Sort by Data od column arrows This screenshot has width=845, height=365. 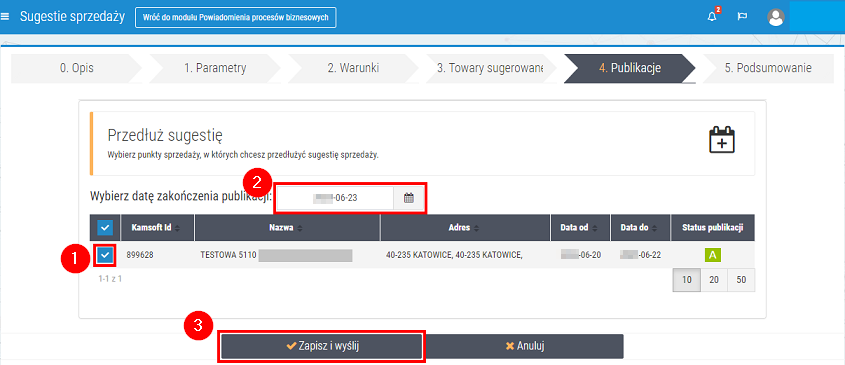[x=595, y=228]
